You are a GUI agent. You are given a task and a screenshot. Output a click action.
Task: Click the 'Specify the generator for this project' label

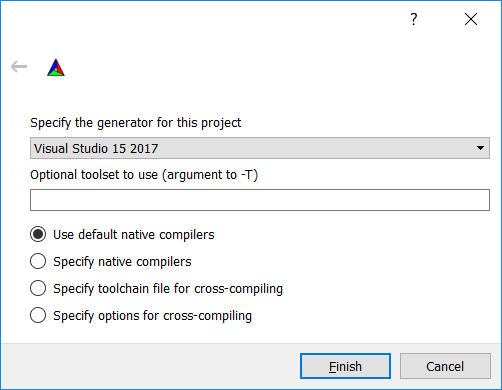click(135, 123)
